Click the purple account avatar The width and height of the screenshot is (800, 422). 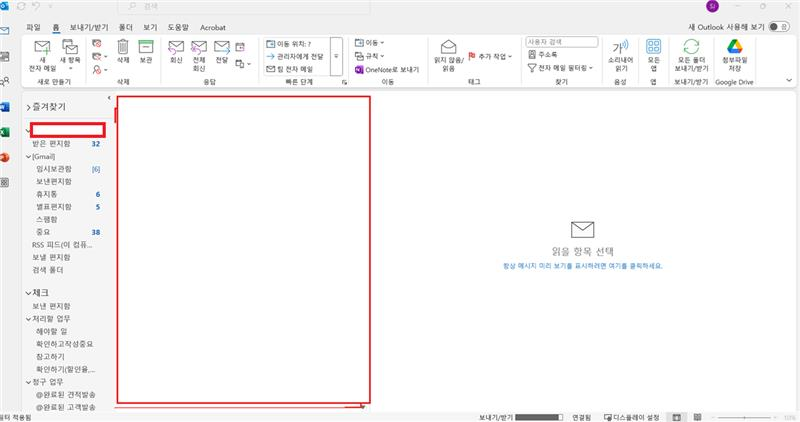click(x=712, y=6)
